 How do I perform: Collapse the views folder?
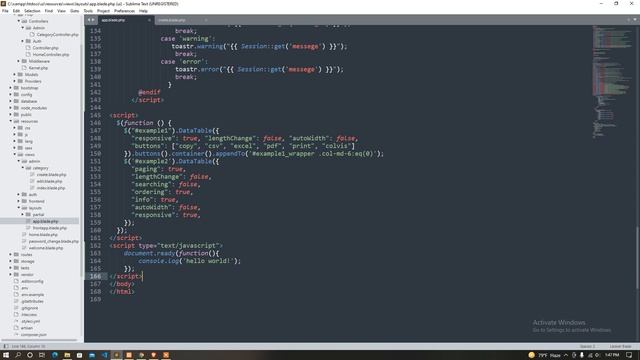[14, 155]
